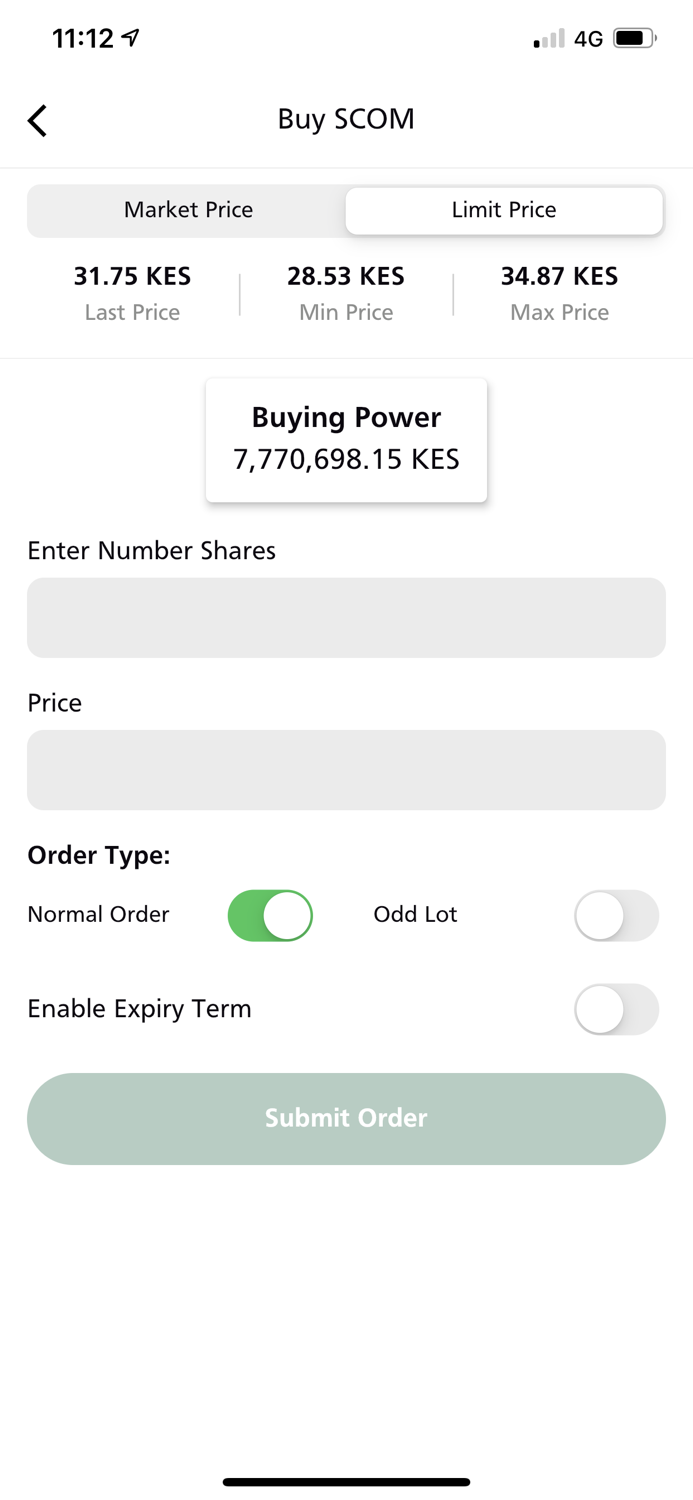
Task: Click the home indicator bar at the bottom
Action: 346,1482
